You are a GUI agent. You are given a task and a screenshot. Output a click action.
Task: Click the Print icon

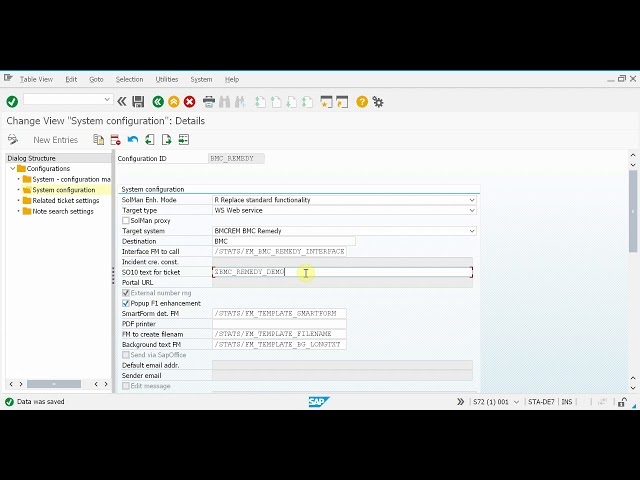tap(209, 102)
